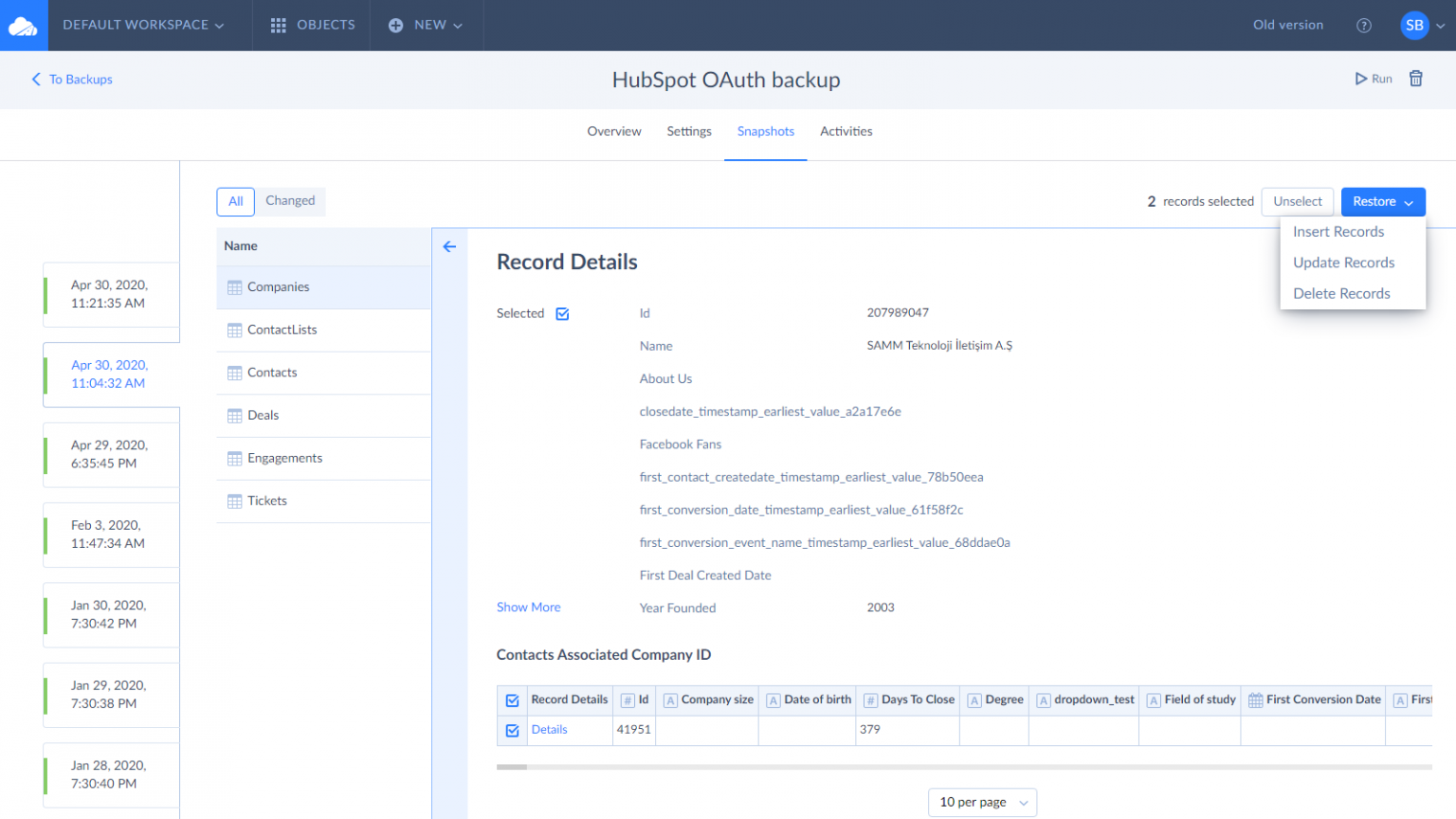The image size is (1456, 819).
Task: Select the Apr 29, 2020 snapshot
Action: 110,454
